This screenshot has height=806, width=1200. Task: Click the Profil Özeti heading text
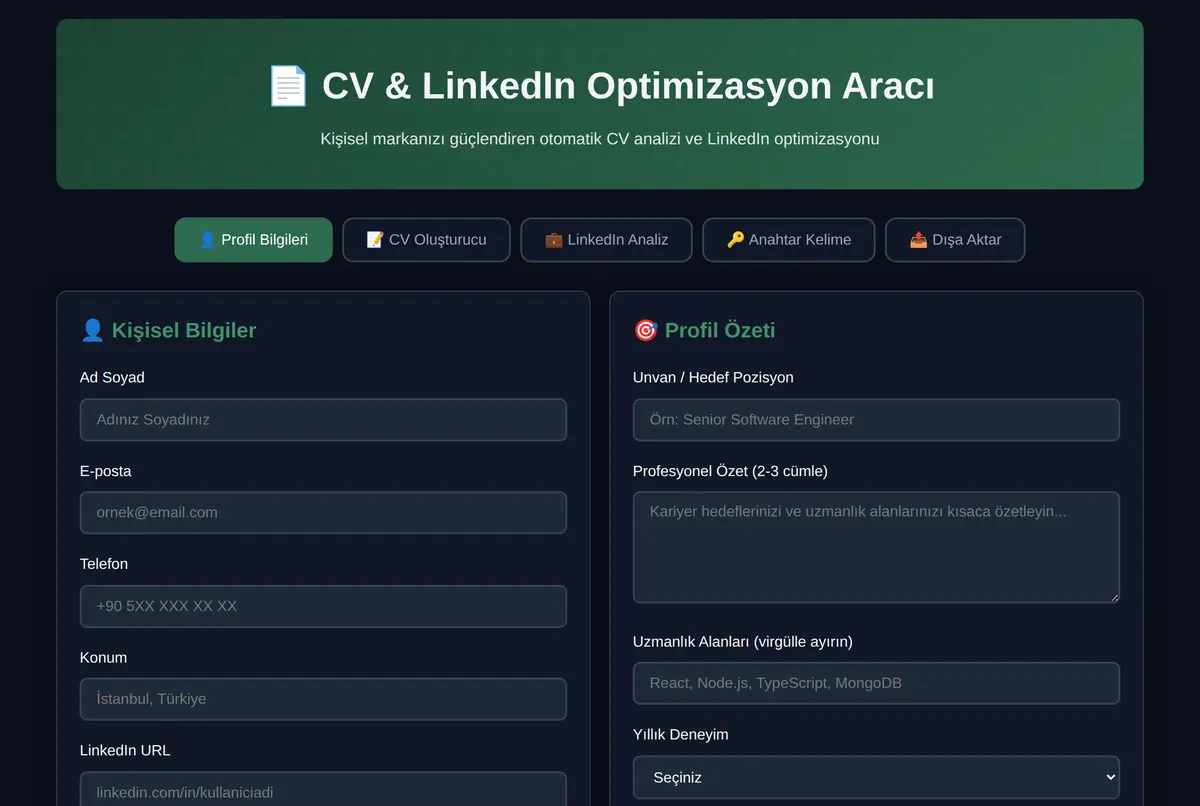(720, 330)
